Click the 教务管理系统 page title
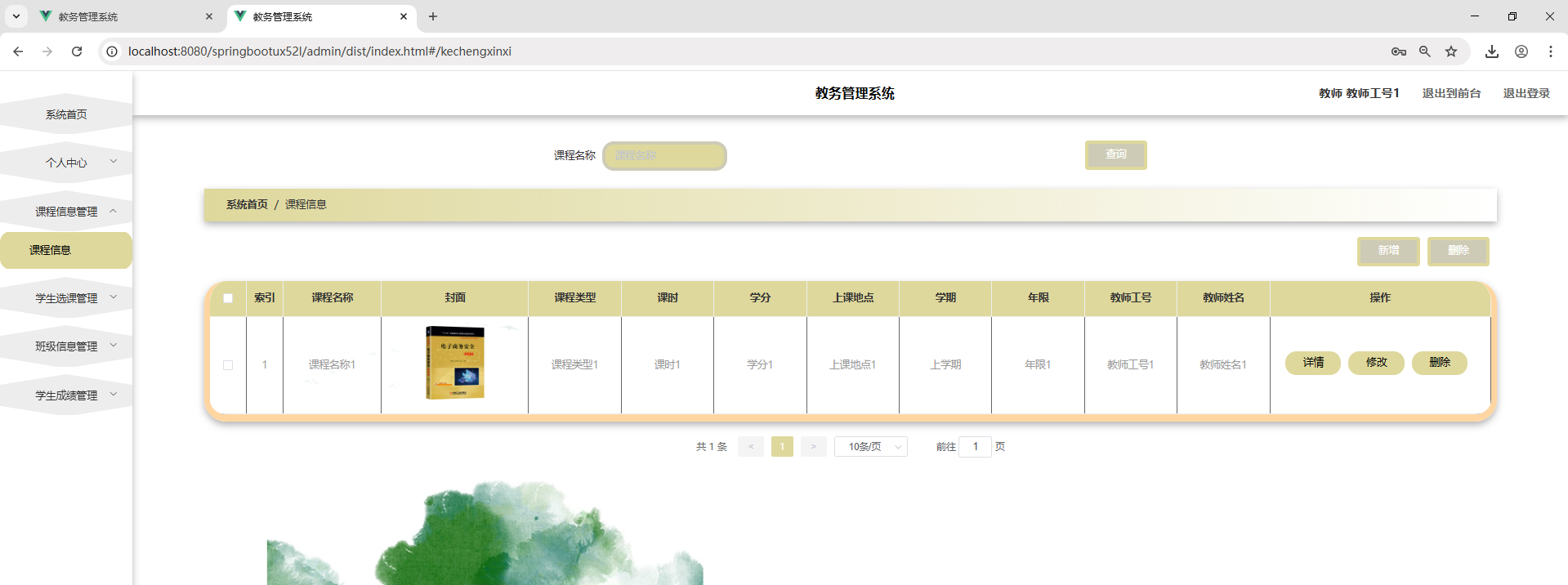The height and width of the screenshot is (585, 1568). [x=855, y=93]
